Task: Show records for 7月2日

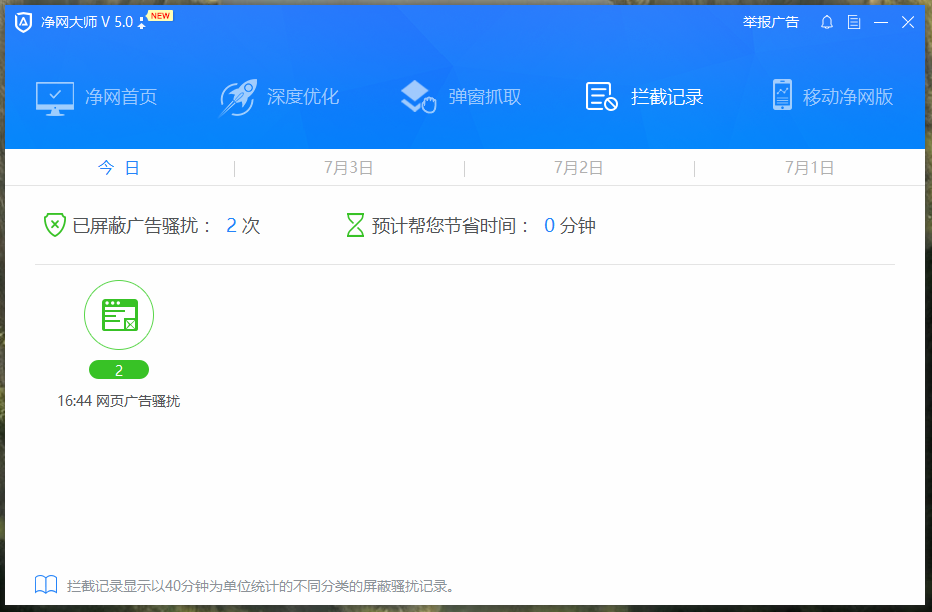Action: pyautogui.click(x=579, y=168)
